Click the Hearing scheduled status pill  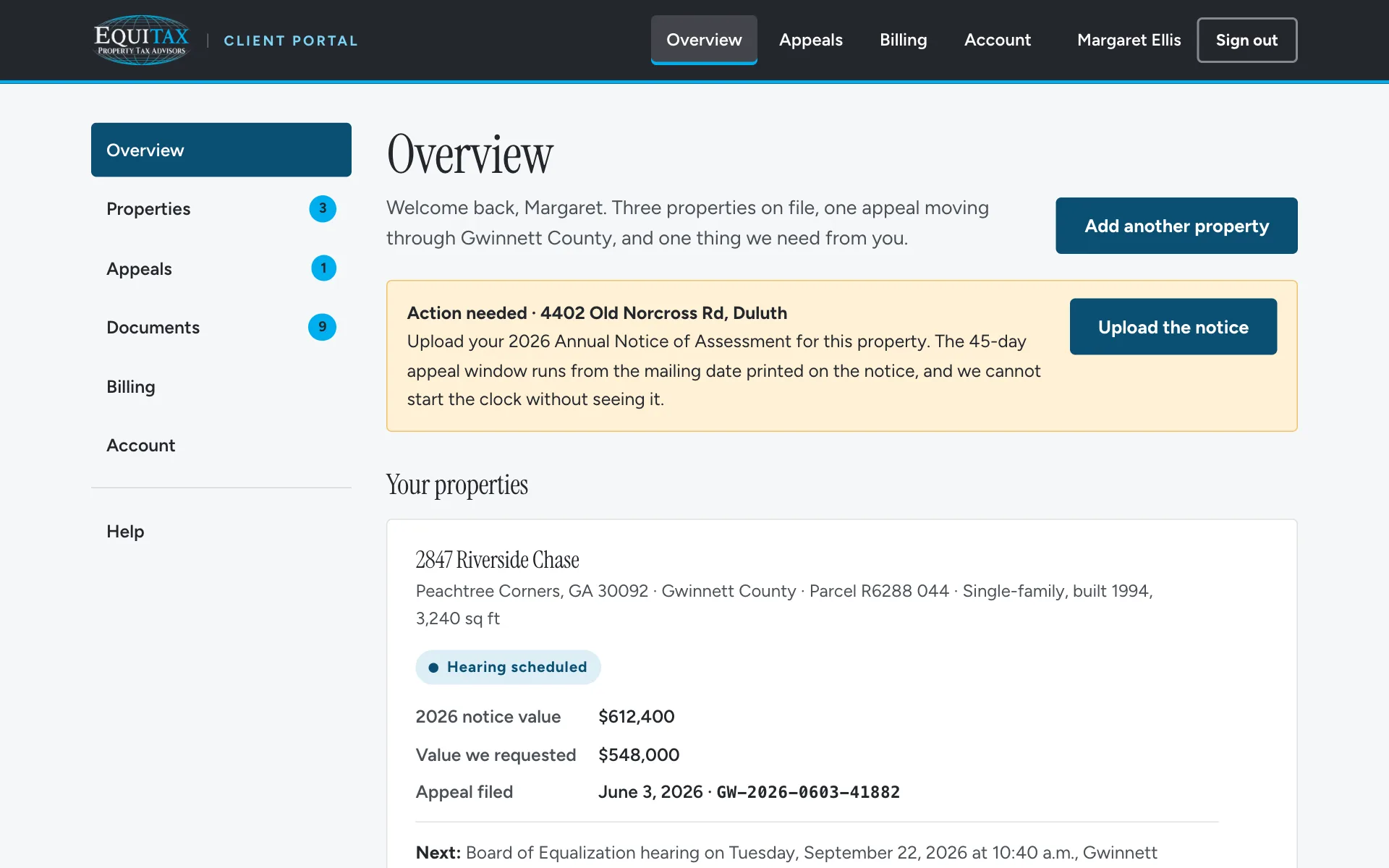[x=508, y=667]
